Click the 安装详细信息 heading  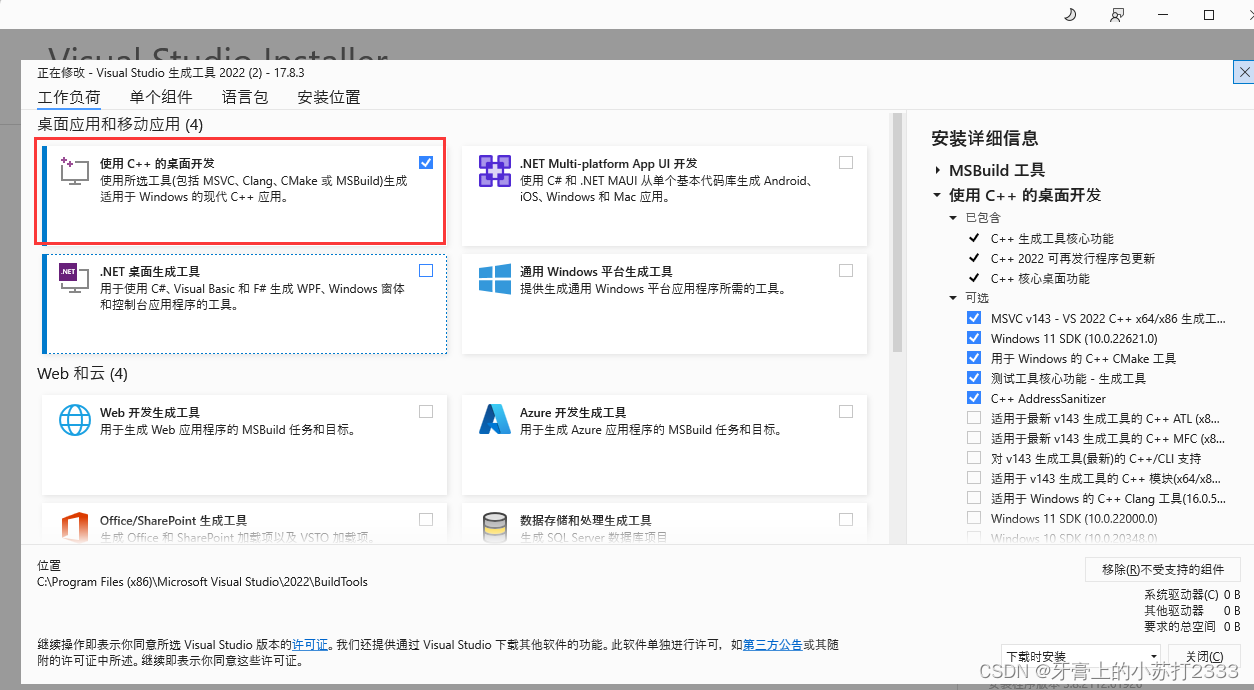tap(985, 138)
